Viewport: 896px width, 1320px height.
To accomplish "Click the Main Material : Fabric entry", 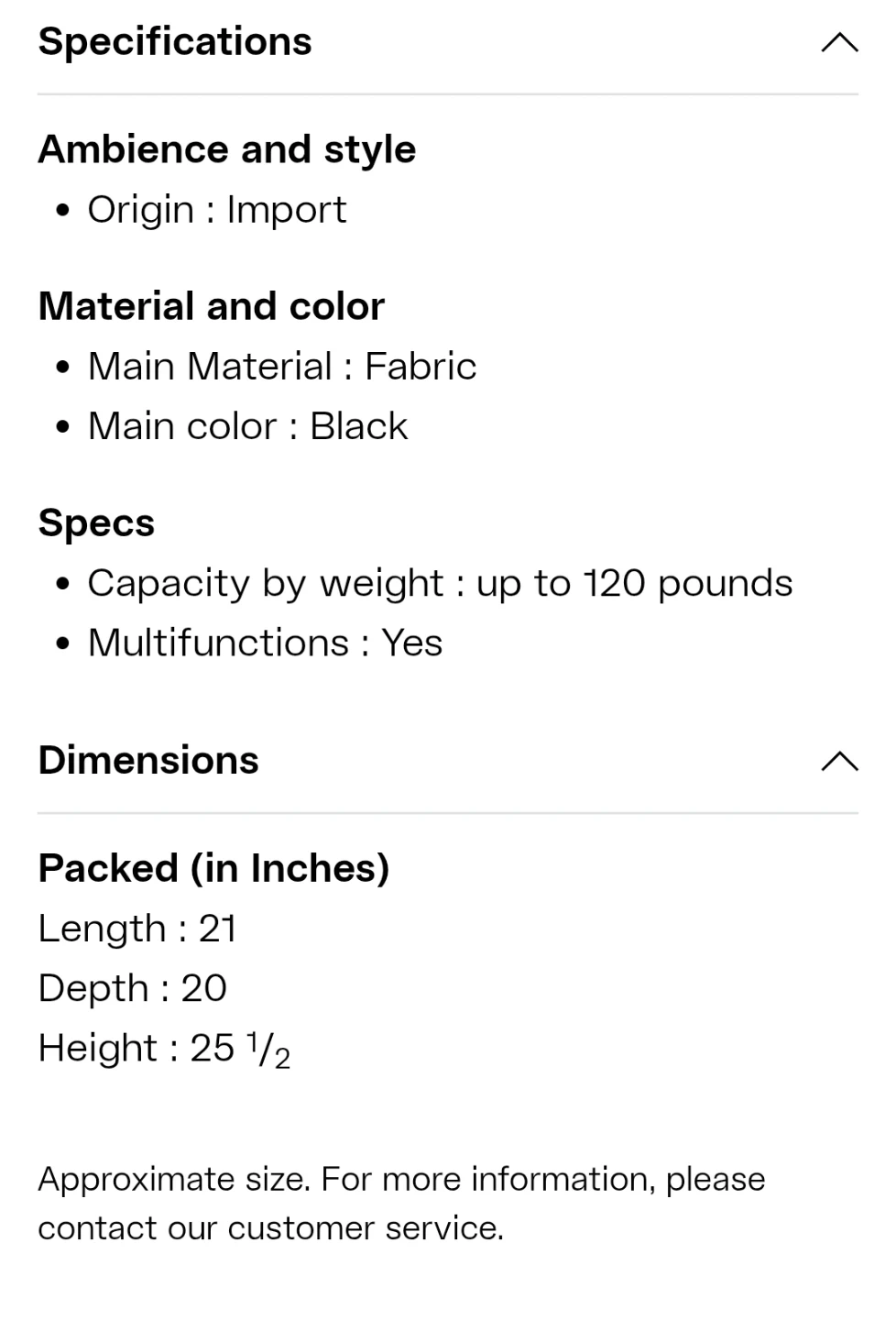I will [x=282, y=367].
